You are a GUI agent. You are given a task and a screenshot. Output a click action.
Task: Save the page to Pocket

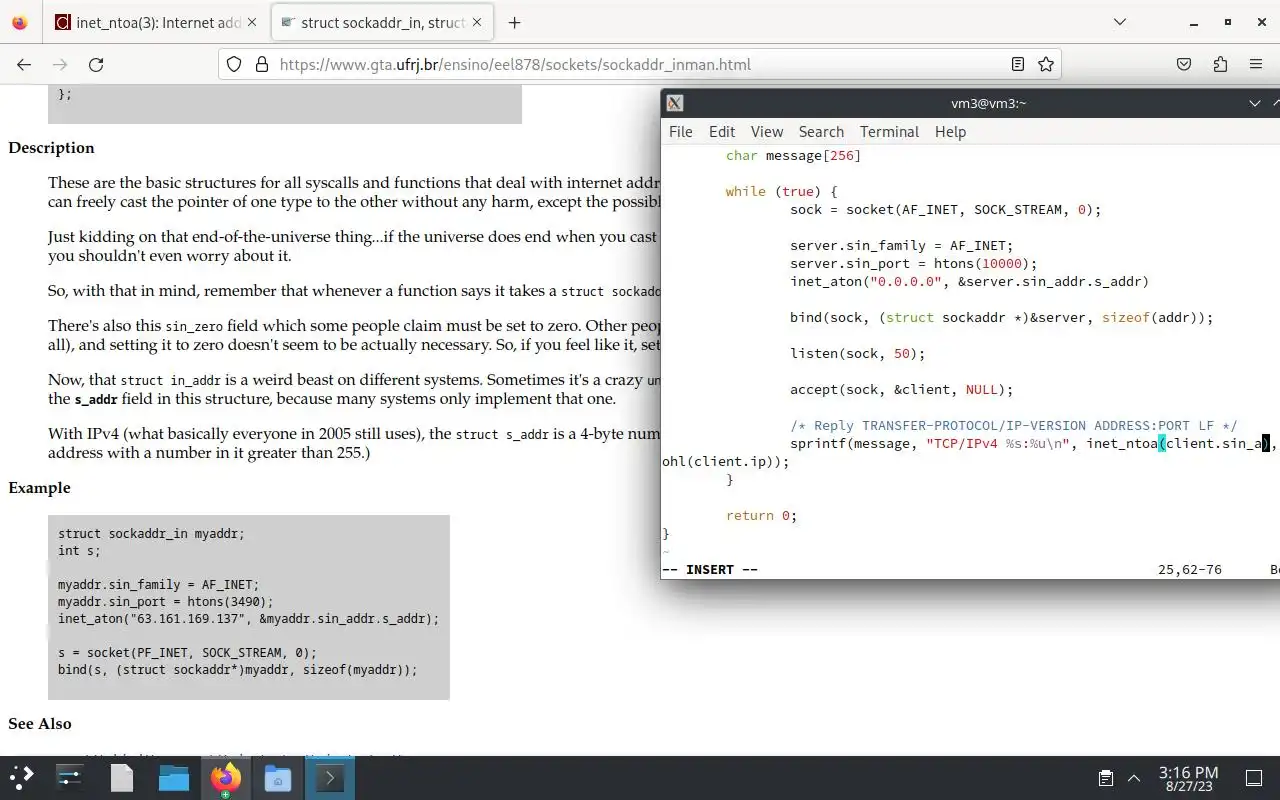click(x=1184, y=64)
